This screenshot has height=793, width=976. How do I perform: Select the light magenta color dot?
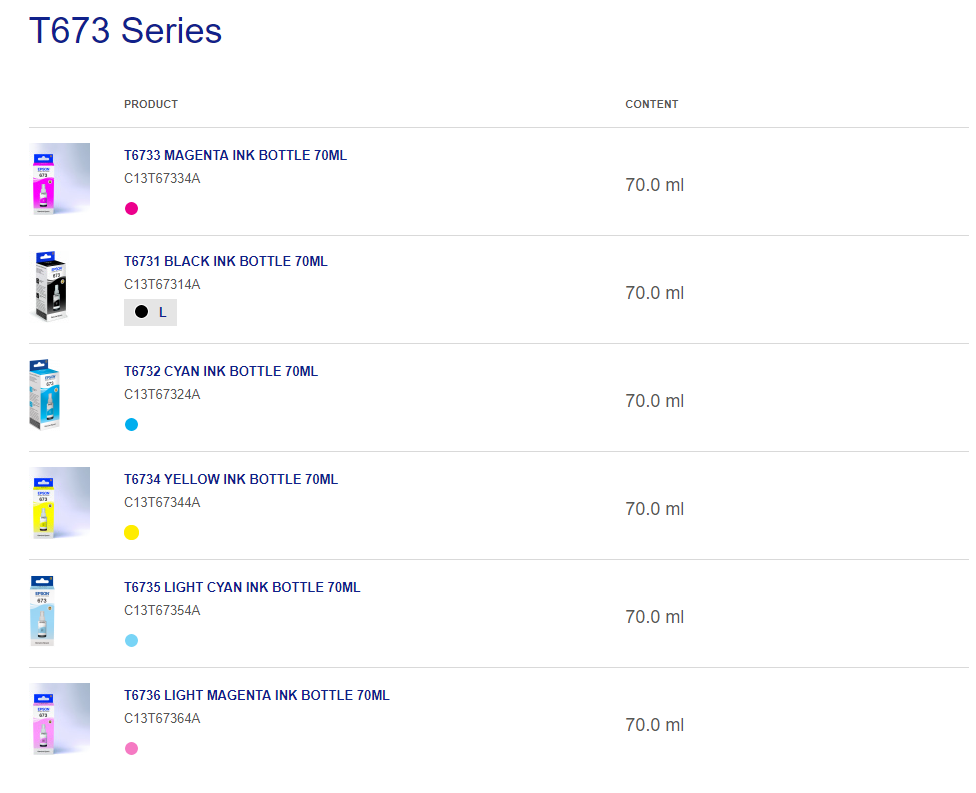[x=131, y=749]
